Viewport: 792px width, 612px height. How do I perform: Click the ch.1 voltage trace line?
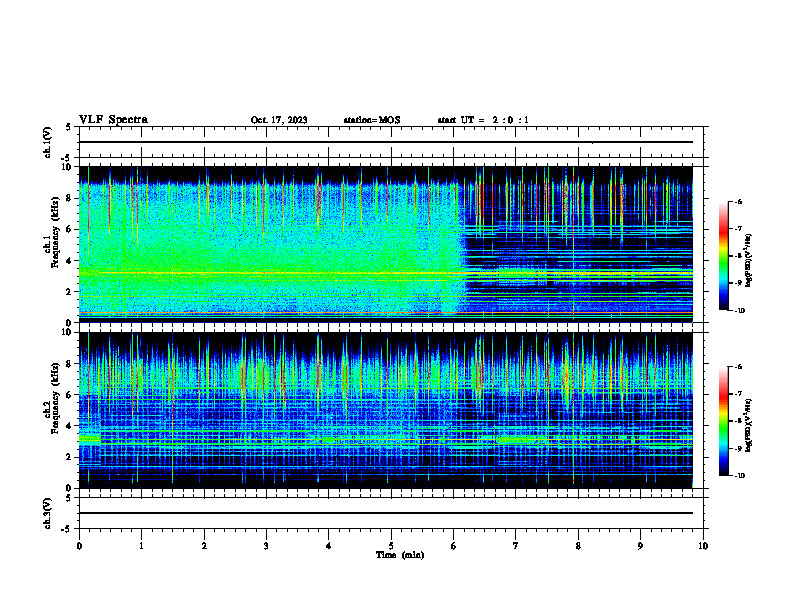click(x=386, y=142)
